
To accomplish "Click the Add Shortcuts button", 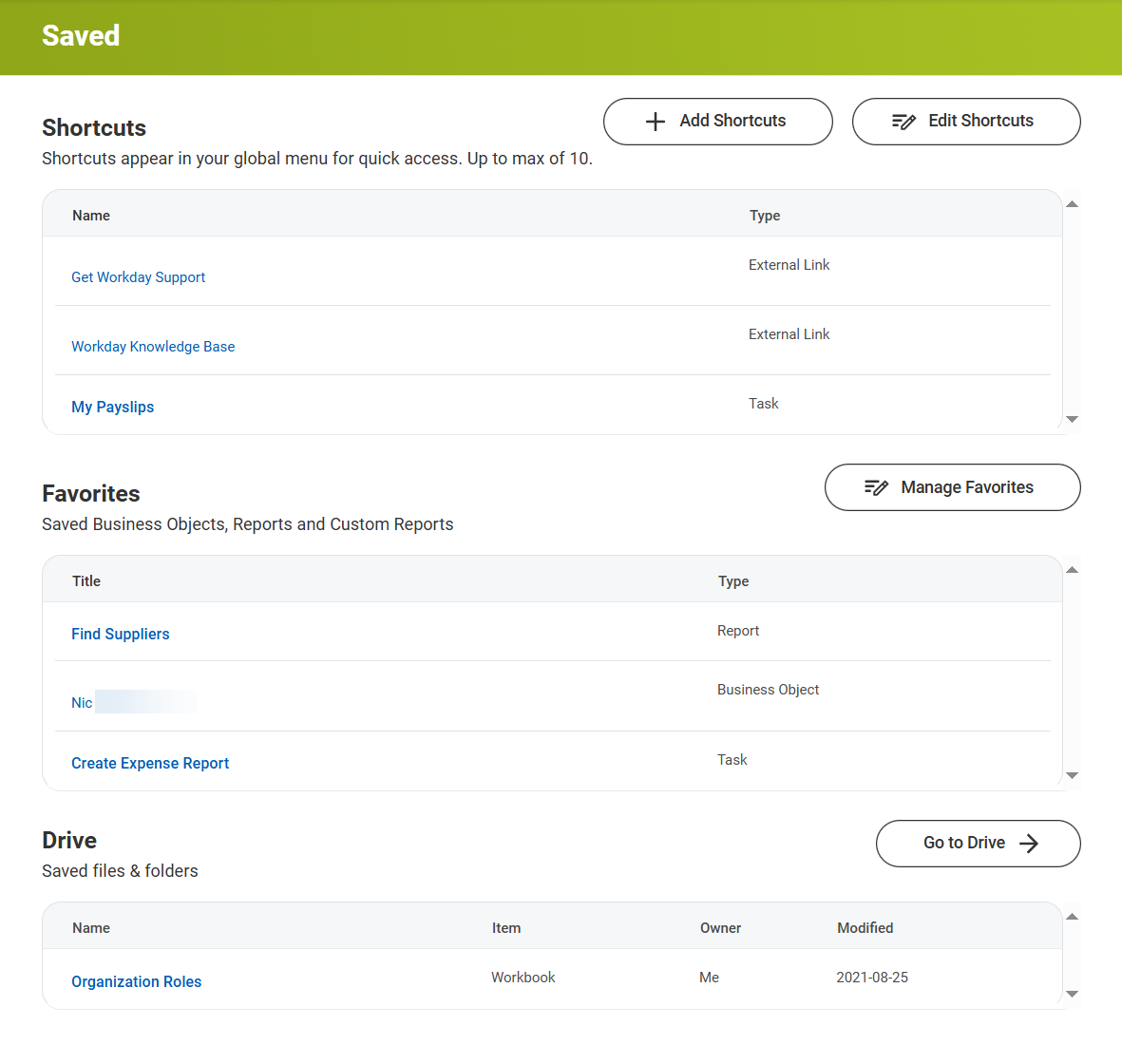I will [x=717, y=122].
